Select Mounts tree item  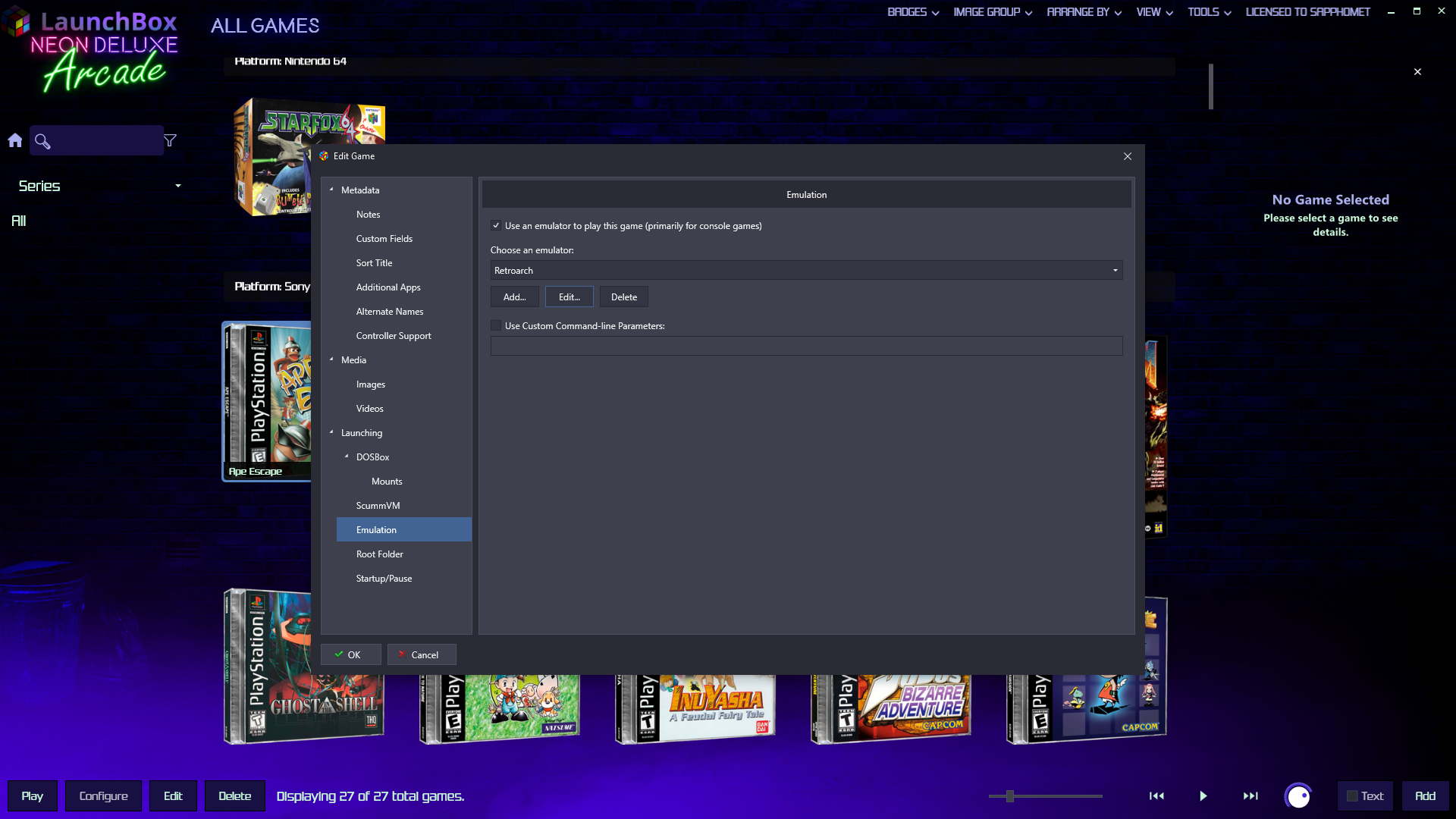[387, 481]
